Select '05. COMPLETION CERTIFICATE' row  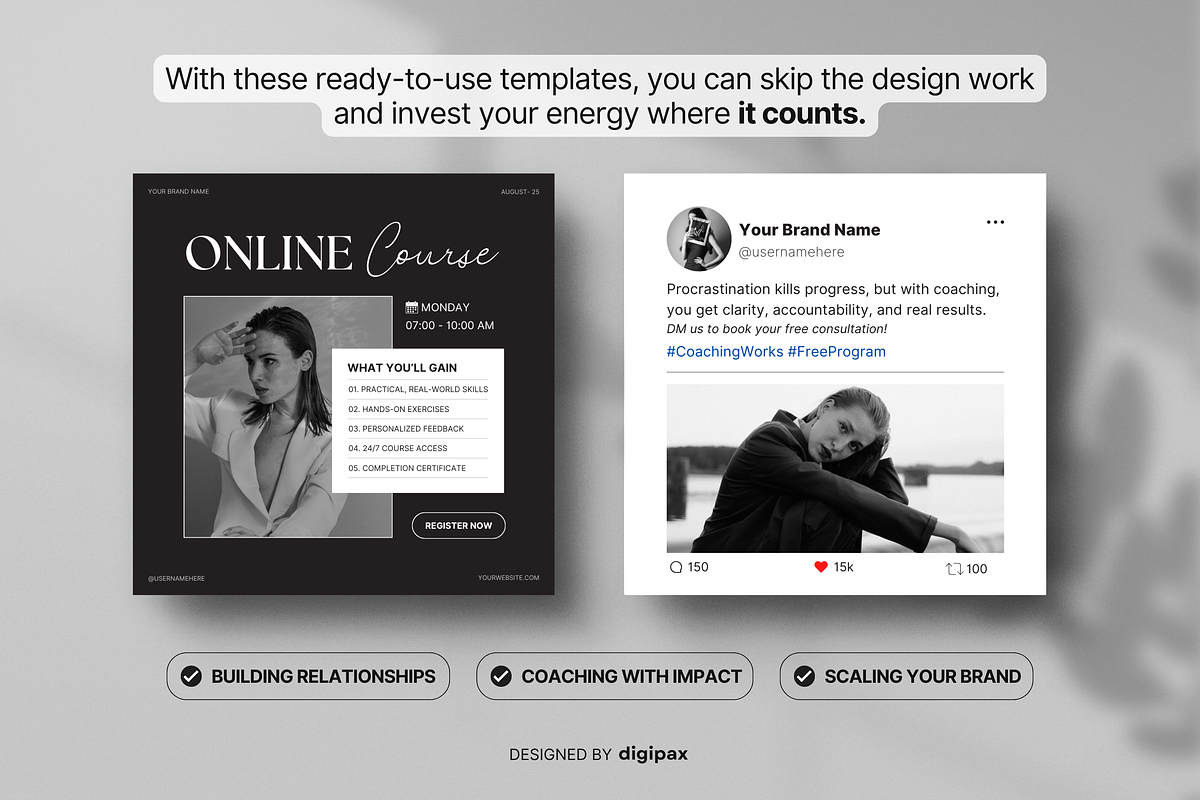[418, 468]
